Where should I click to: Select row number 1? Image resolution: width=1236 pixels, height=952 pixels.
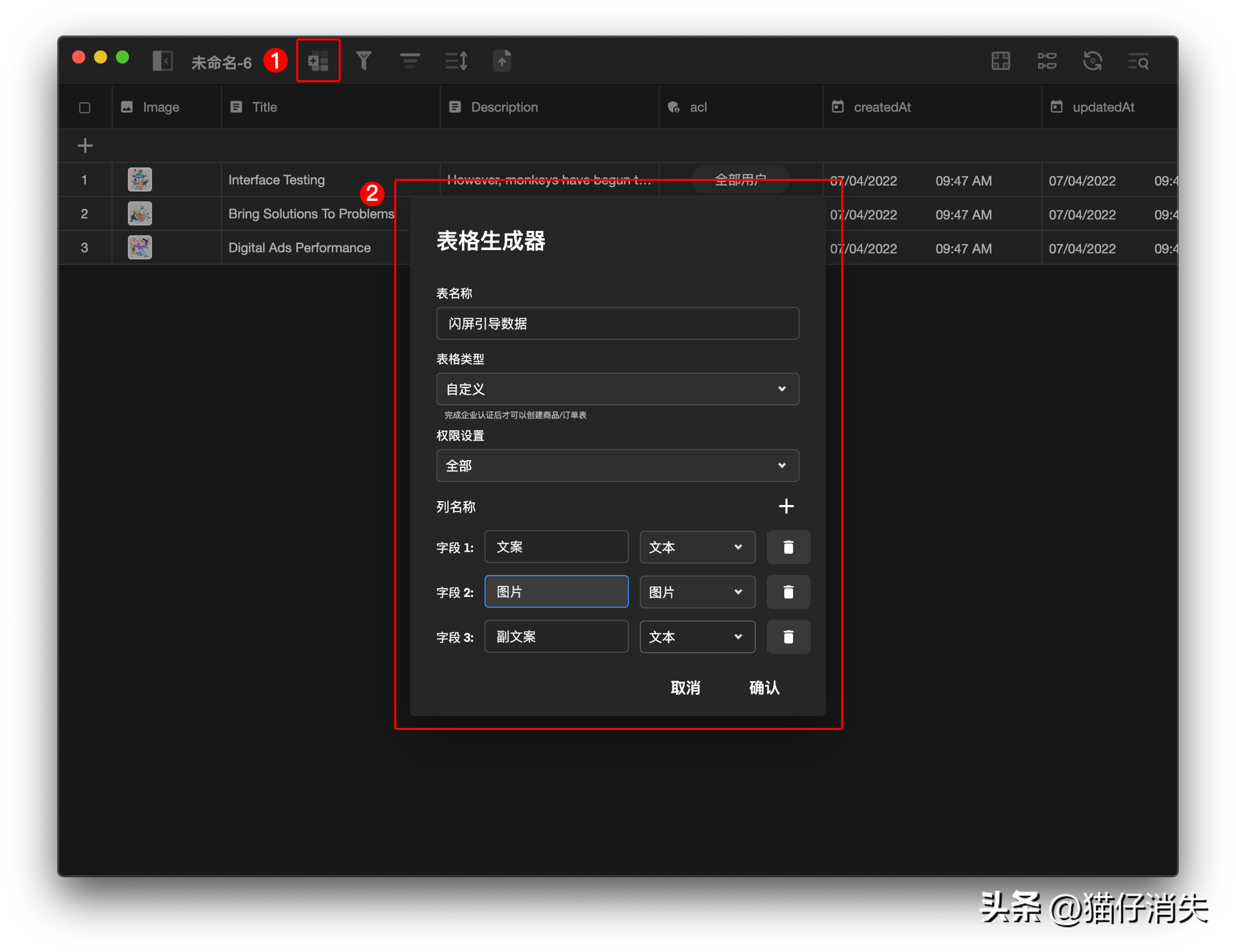(84, 180)
